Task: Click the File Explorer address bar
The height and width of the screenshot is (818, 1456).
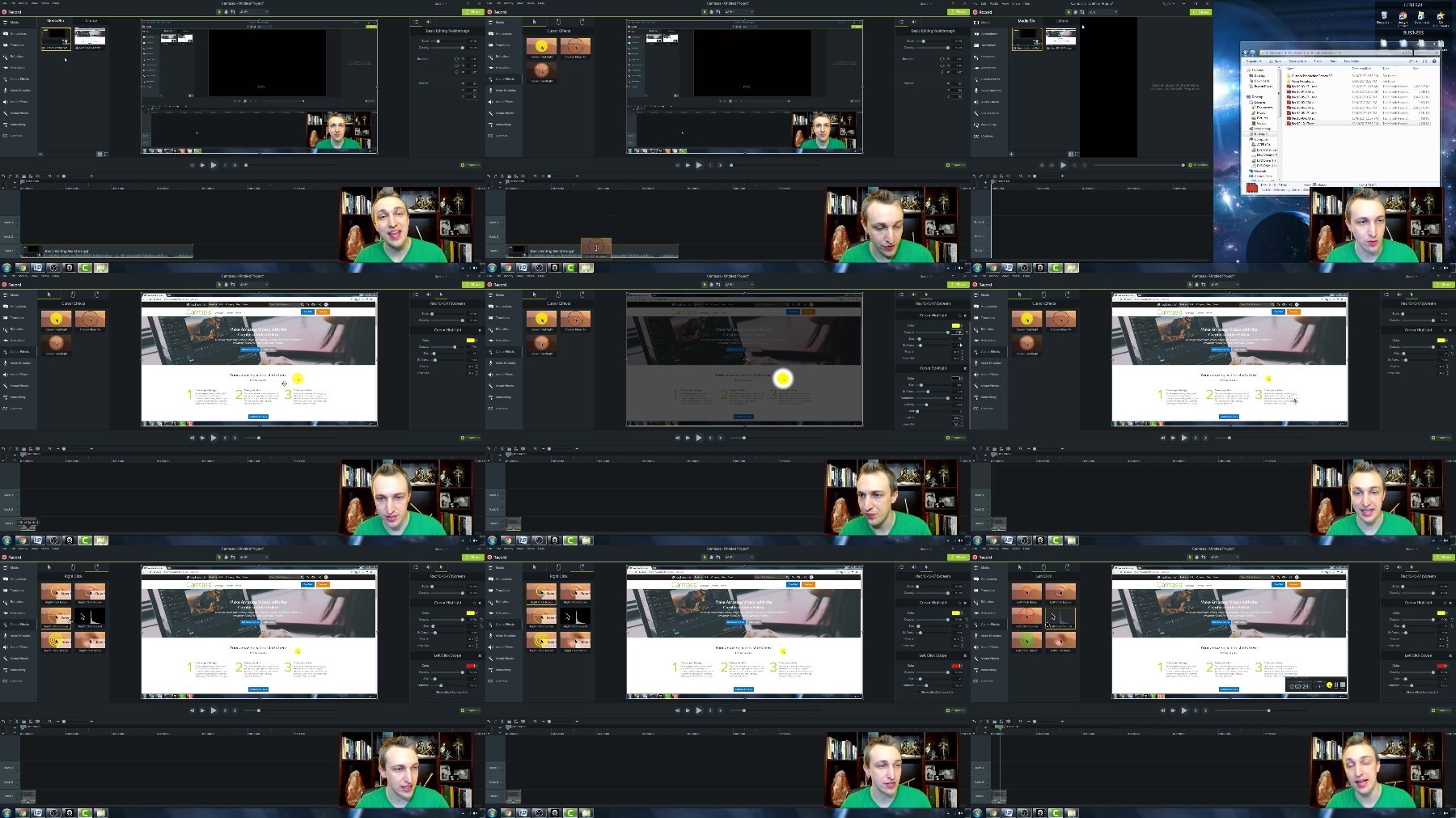Action: click(x=1335, y=53)
